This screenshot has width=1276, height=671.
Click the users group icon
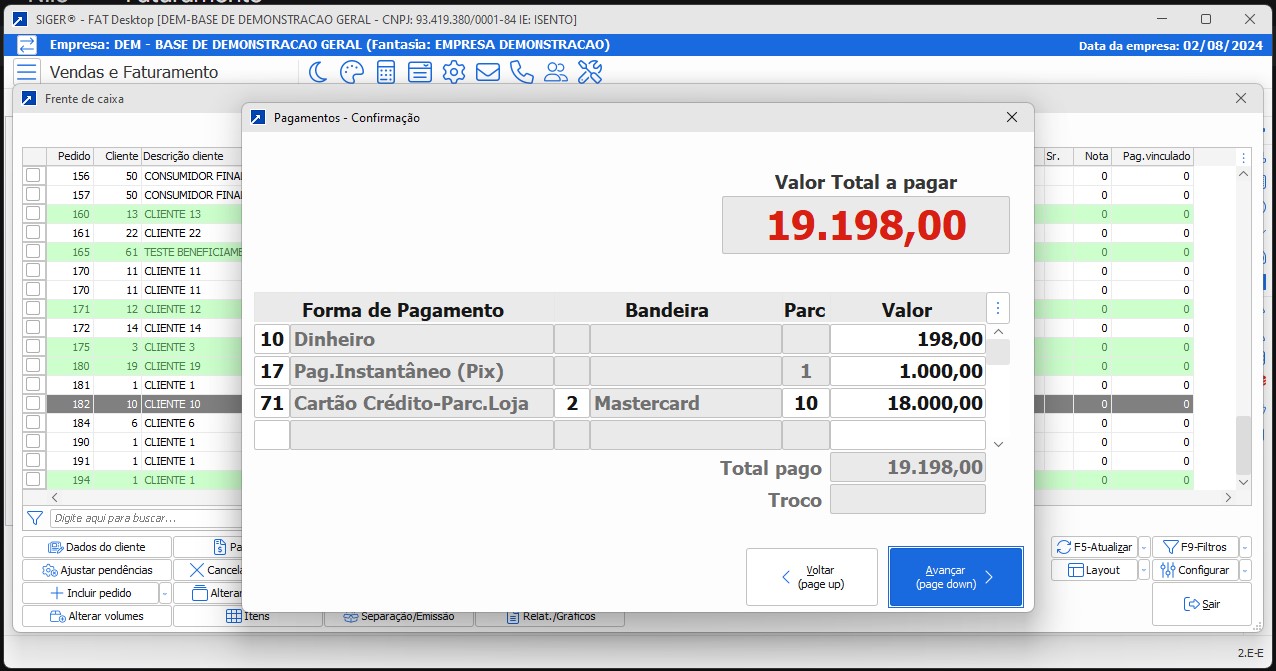(556, 72)
